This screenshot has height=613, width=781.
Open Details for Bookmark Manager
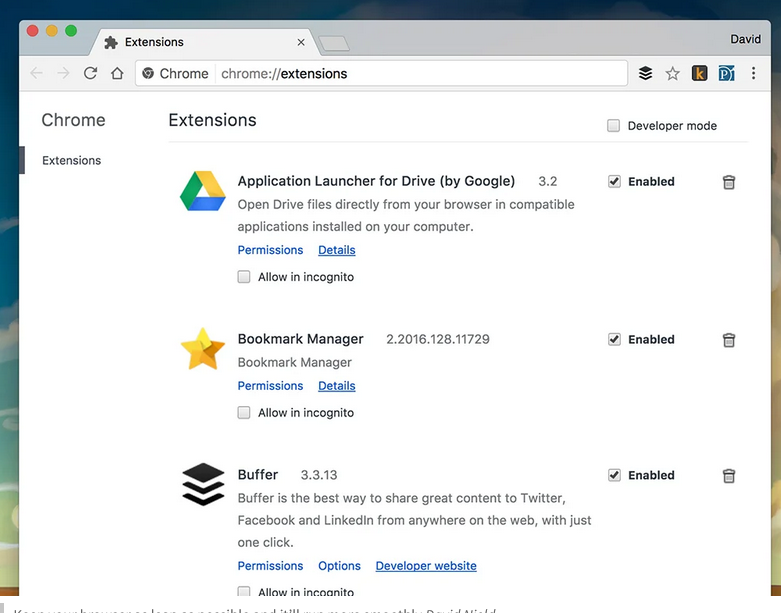[x=337, y=386]
